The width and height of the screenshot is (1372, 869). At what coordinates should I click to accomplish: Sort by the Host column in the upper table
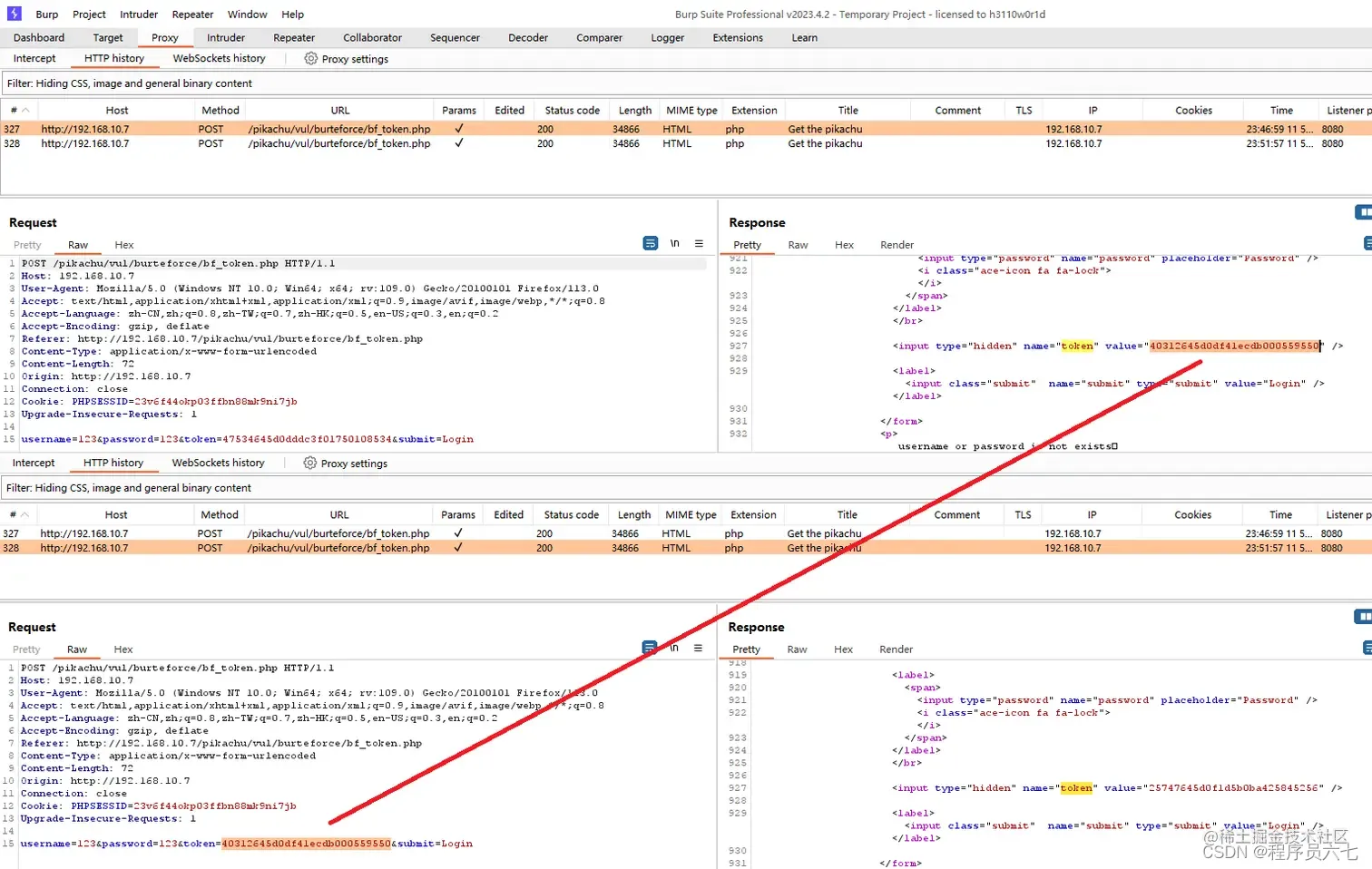[x=116, y=110]
